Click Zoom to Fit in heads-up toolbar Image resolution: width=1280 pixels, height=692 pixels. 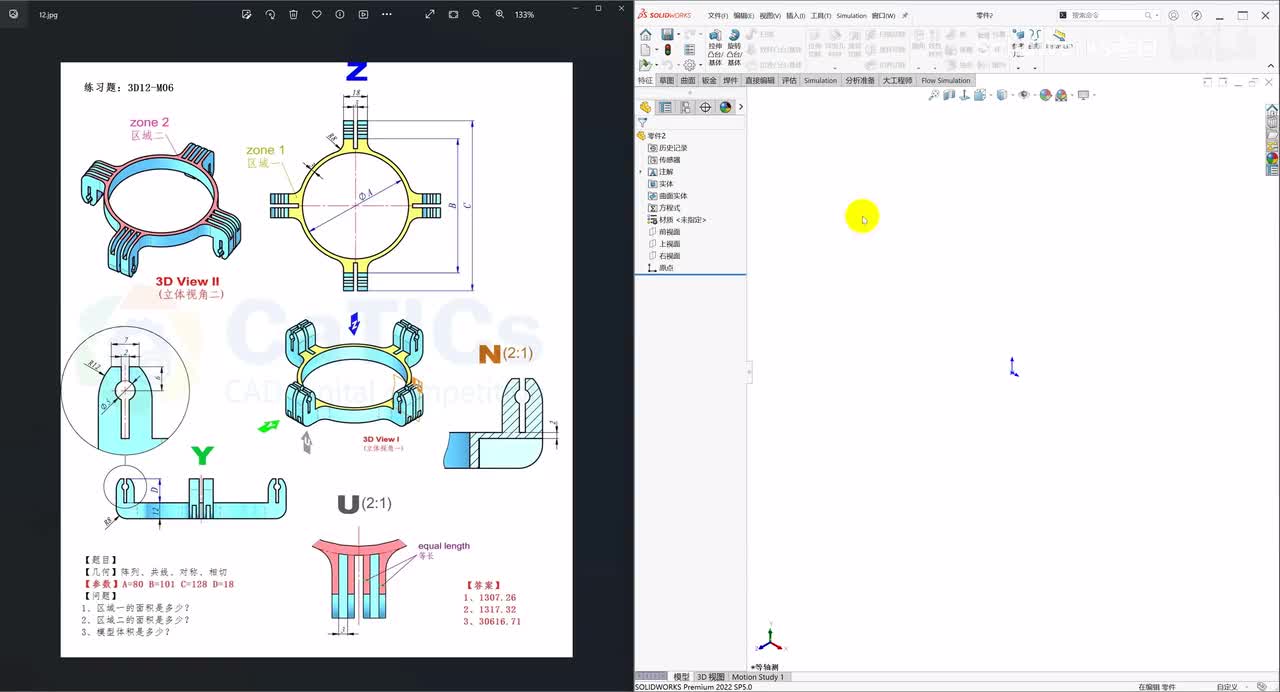pyautogui.click(x=934, y=95)
